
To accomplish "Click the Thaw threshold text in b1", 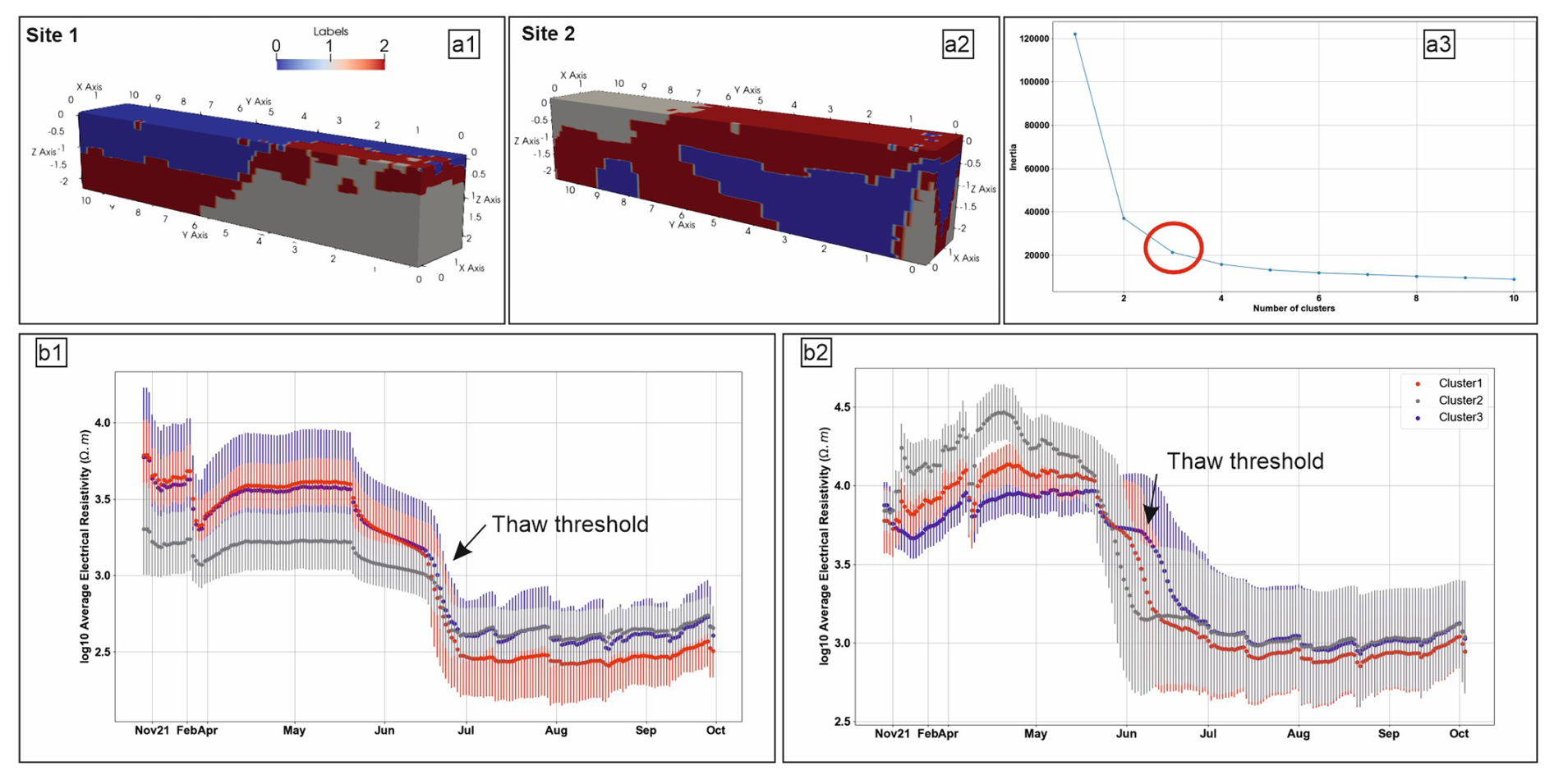I will click(x=570, y=525).
